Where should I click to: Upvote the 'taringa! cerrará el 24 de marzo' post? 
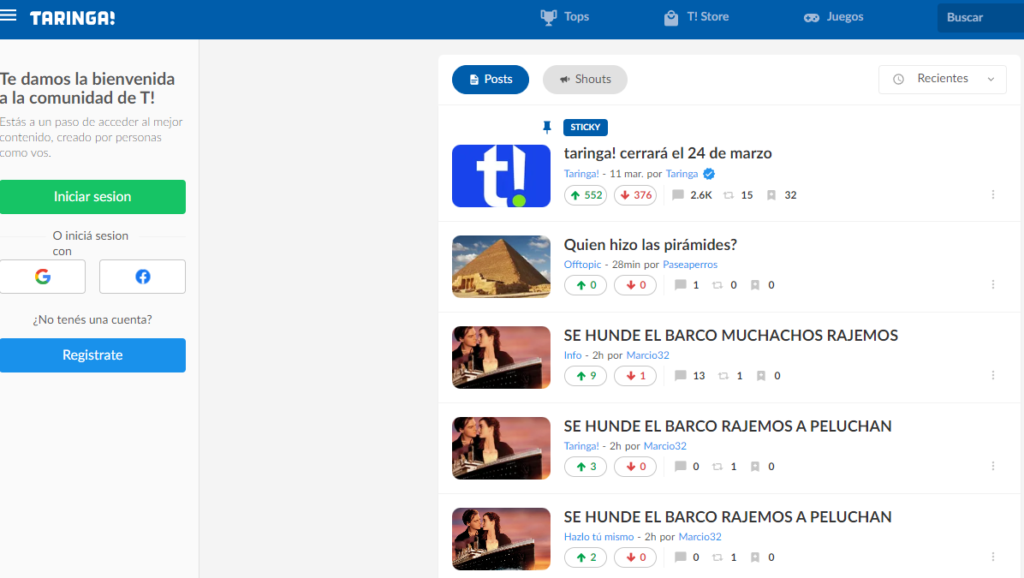tap(585, 195)
